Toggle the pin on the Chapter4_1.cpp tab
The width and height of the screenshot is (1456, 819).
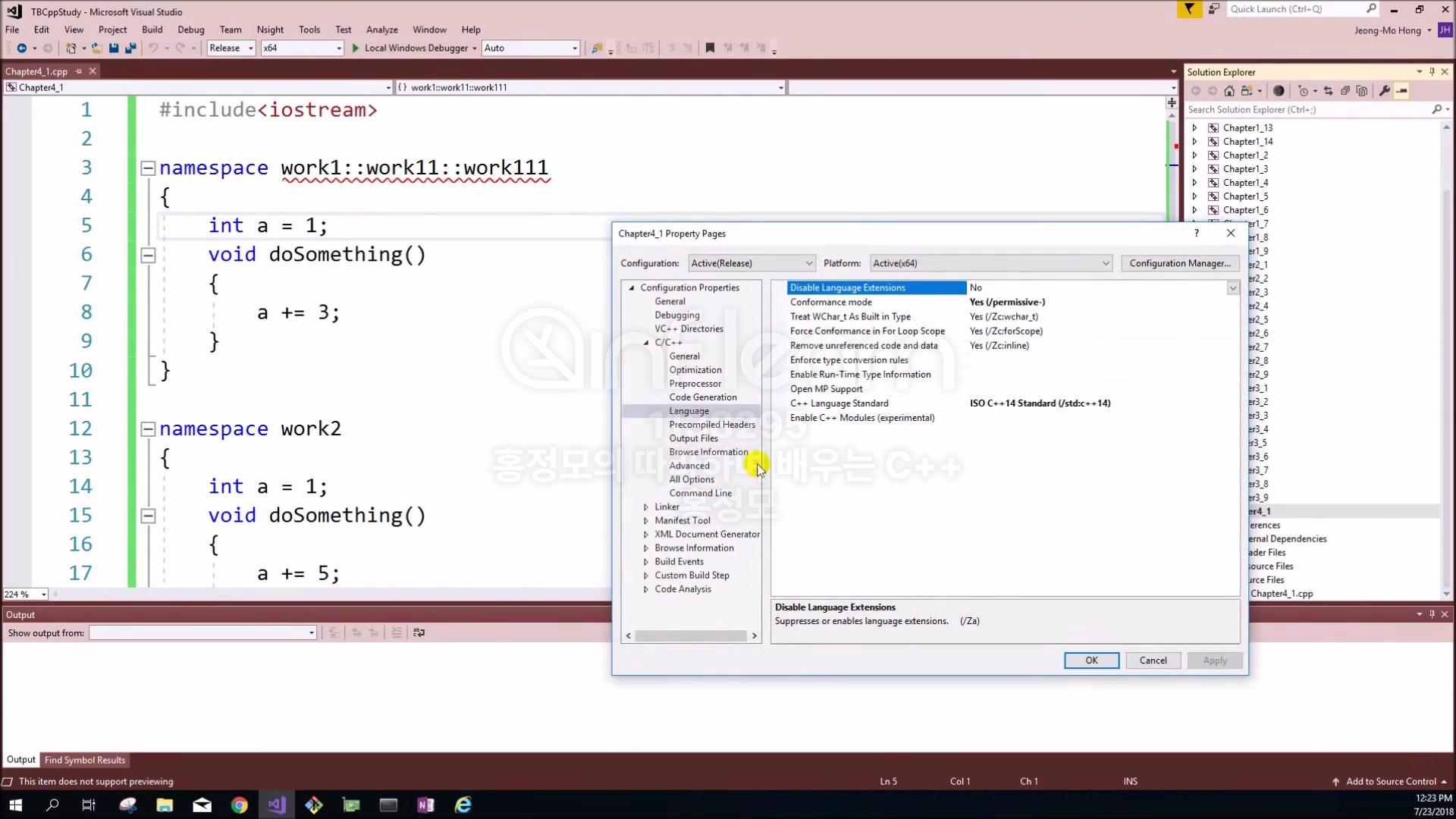(79, 71)
